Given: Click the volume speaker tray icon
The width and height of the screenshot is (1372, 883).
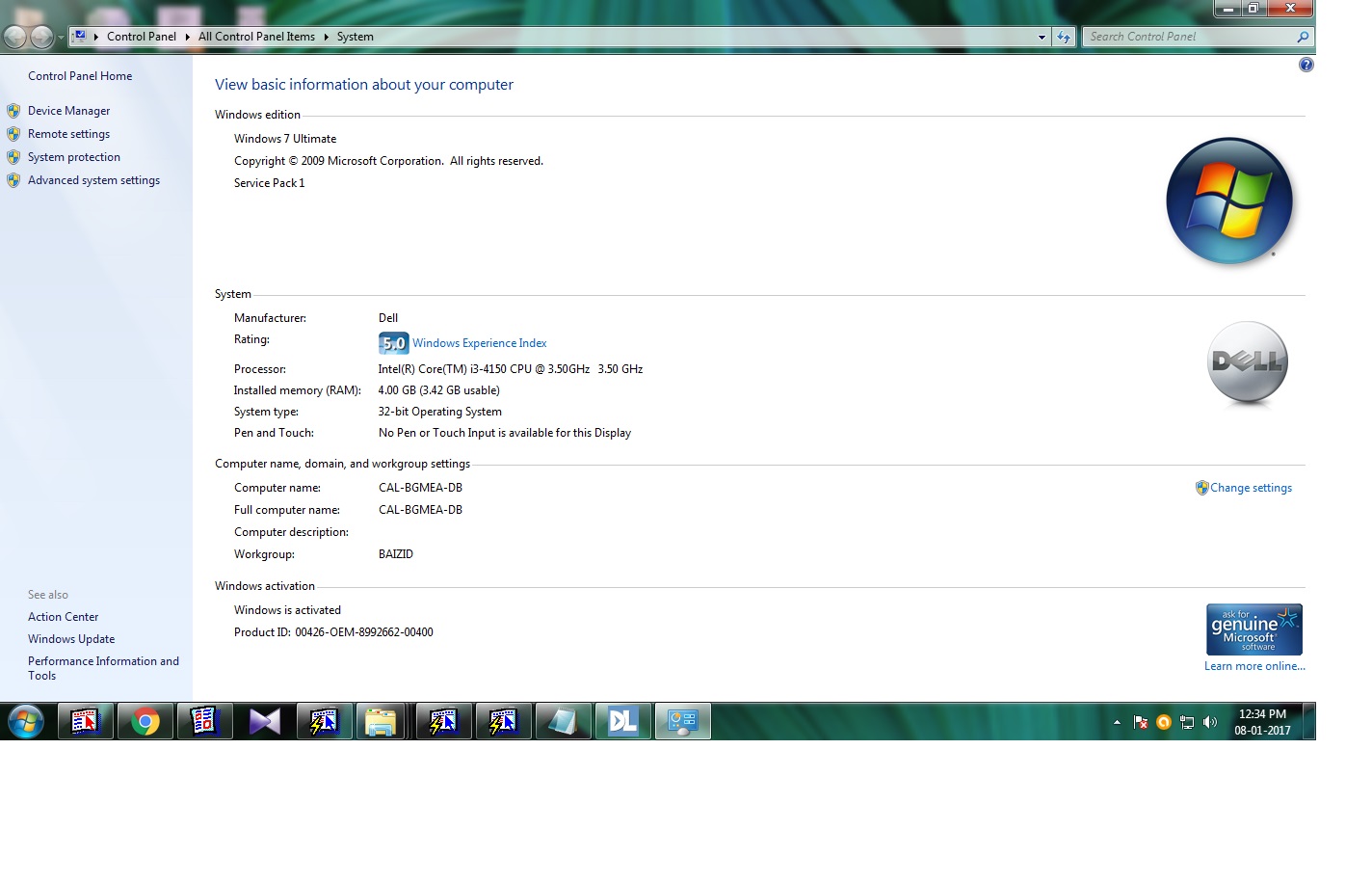Looking at the screenshot, I should coord(1210,722).
